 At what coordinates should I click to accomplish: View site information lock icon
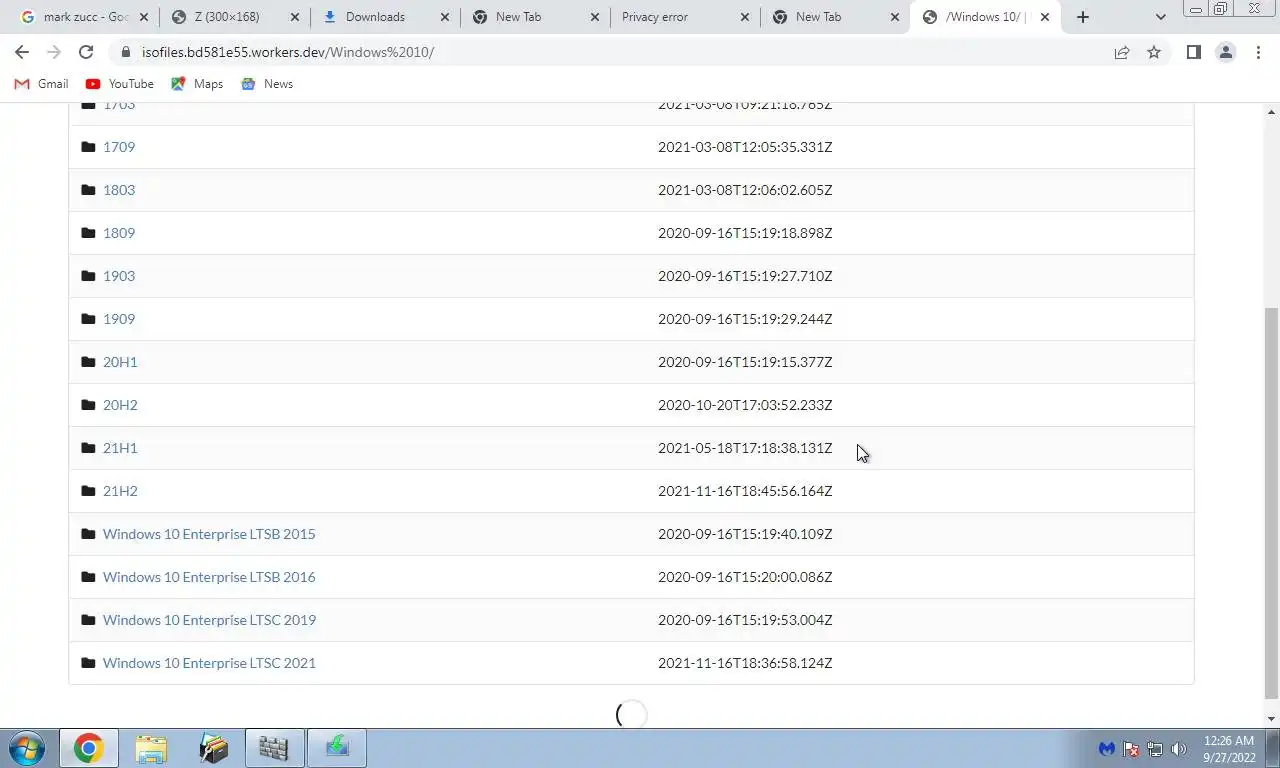tap(126, 52)
